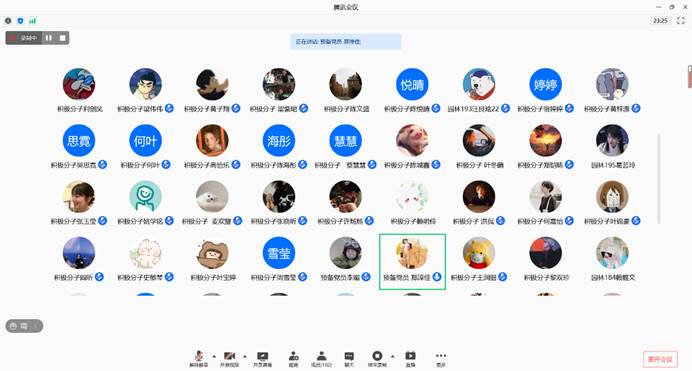Unmute the microphone in the bottom toolbar
Image resolution: width=692 pixels, height=371 pixels.
pos(199,359)
